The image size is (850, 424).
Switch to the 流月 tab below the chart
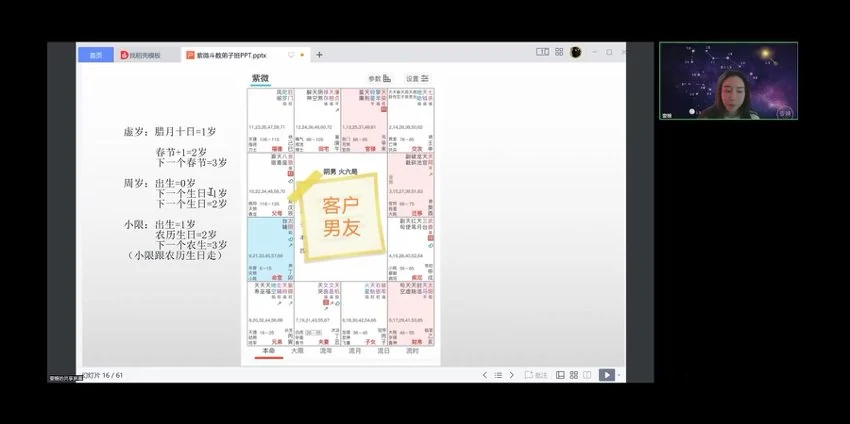point(355,351)
